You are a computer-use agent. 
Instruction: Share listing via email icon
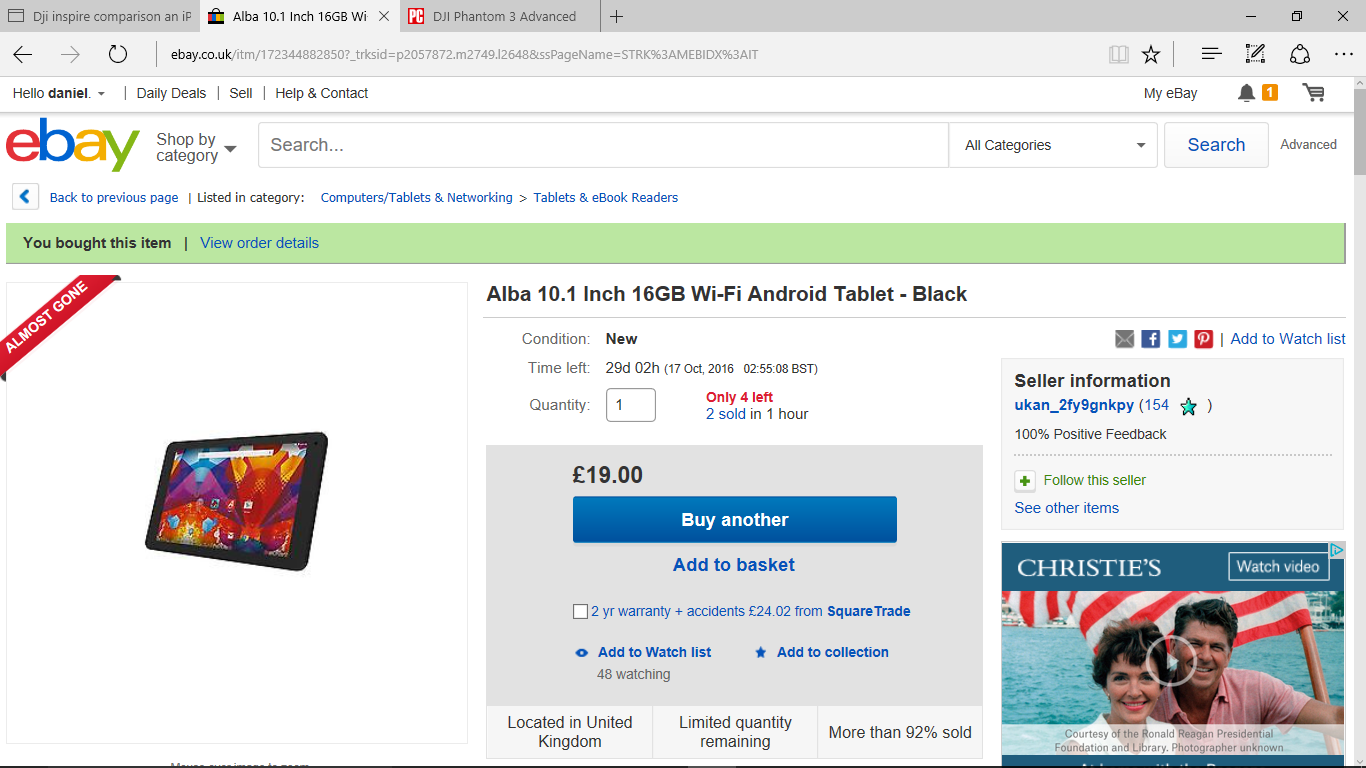coord(1125,339)
